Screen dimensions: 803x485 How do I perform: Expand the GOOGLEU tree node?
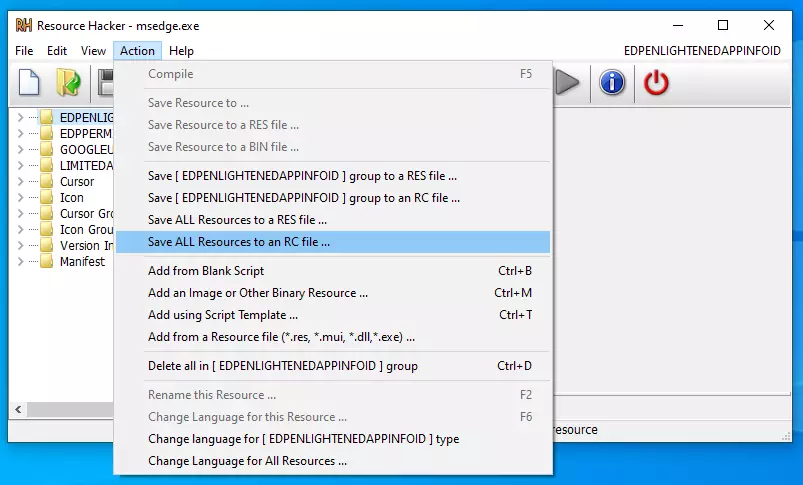20,150
